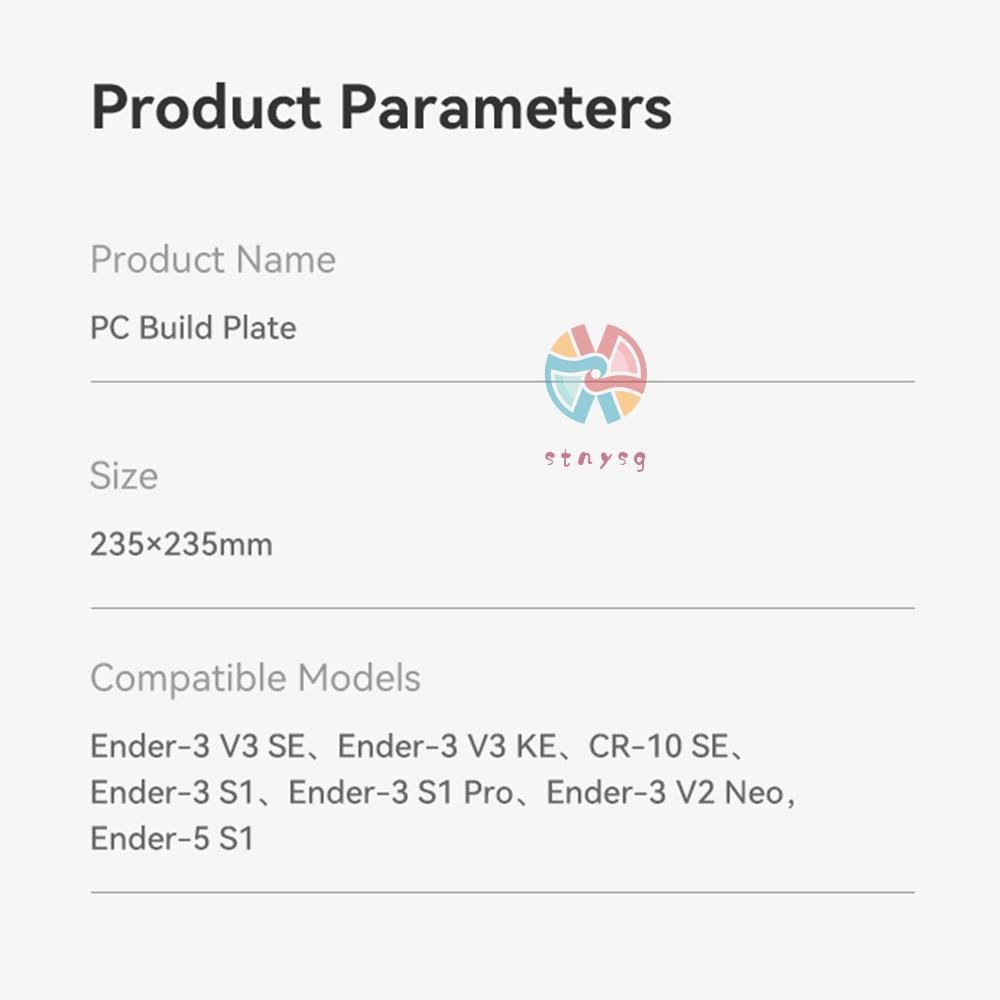Viewport: 1000px width, 1000px height.
Task: Click CR-10 SE model text
Action: (x=658, y=746)
